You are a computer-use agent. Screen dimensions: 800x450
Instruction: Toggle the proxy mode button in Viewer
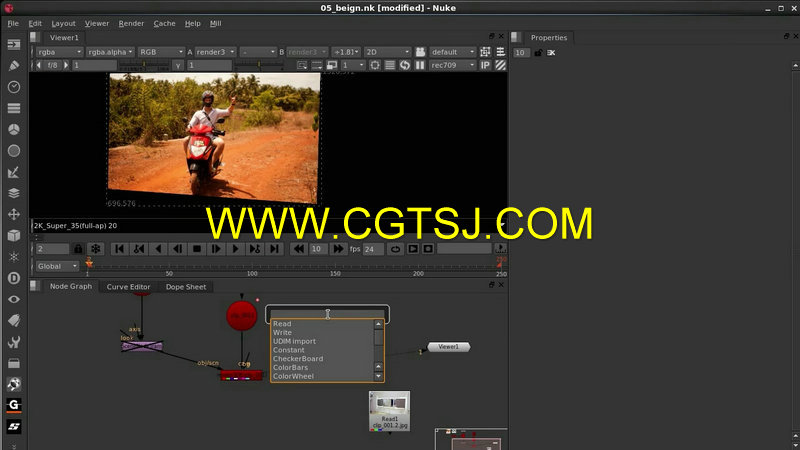point(332,65)
